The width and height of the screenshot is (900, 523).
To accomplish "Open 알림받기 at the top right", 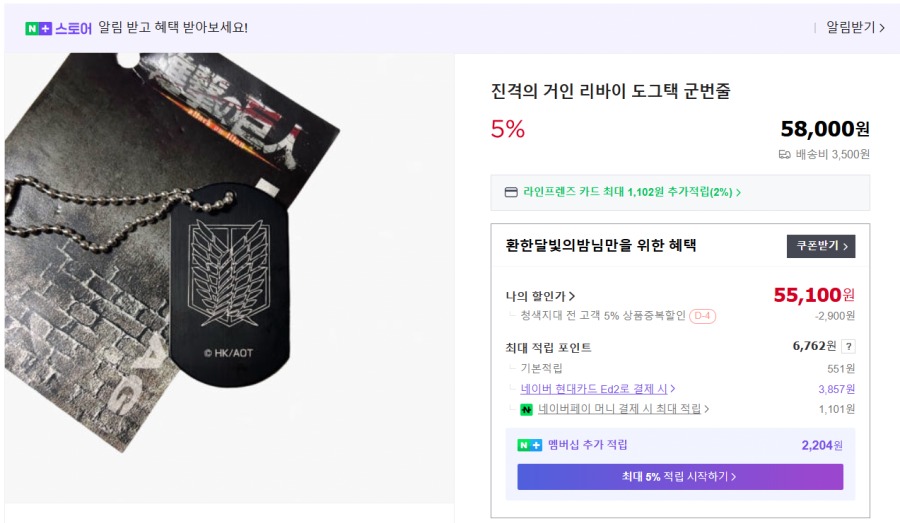I will [x=855, y=28].
